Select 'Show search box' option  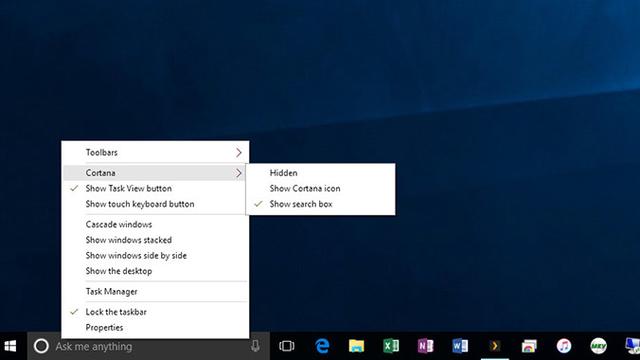coord(320,204)
